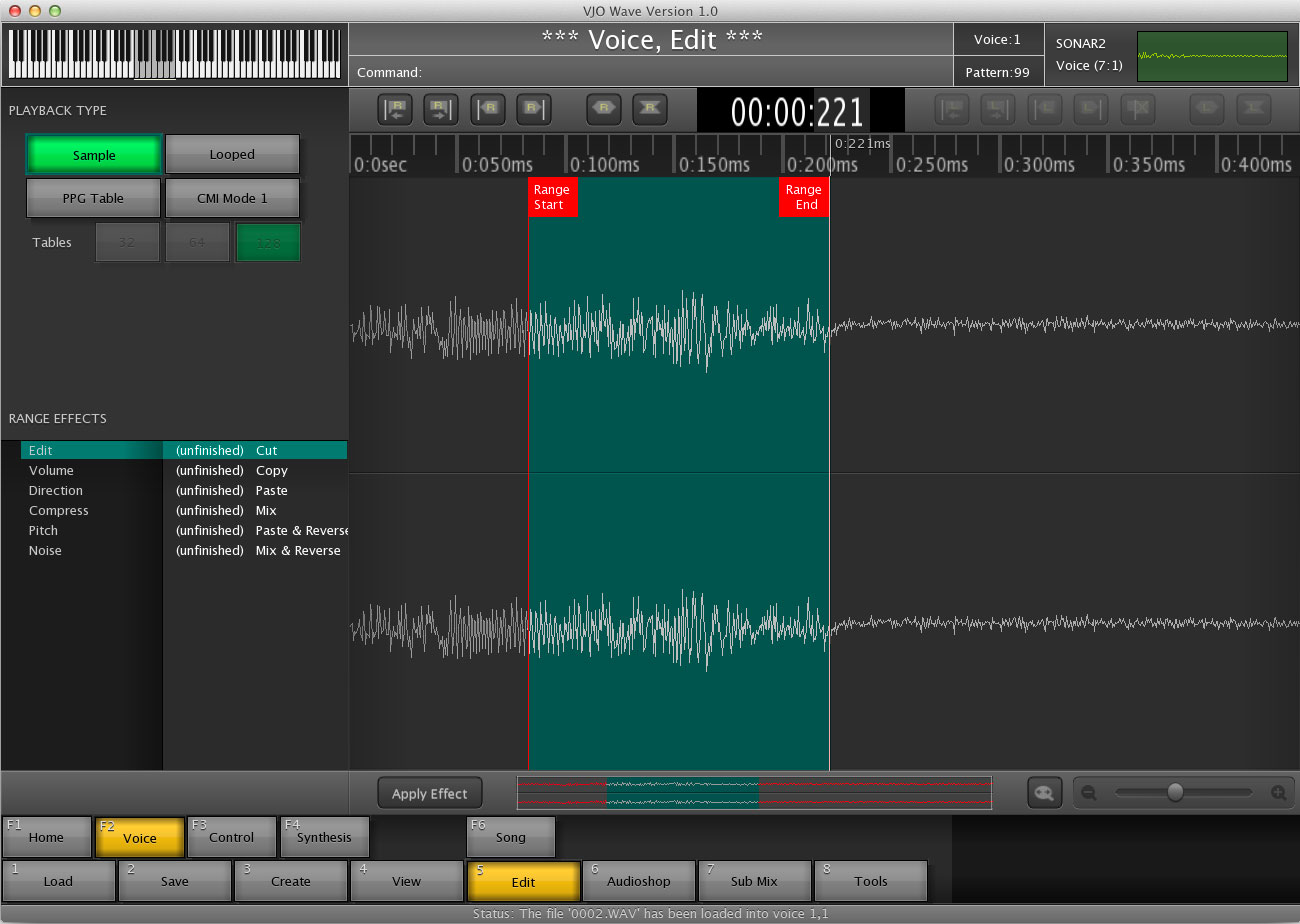
Task: Select Edit in the range effects list
Action: pyautogui.click(x=91, y=450)
